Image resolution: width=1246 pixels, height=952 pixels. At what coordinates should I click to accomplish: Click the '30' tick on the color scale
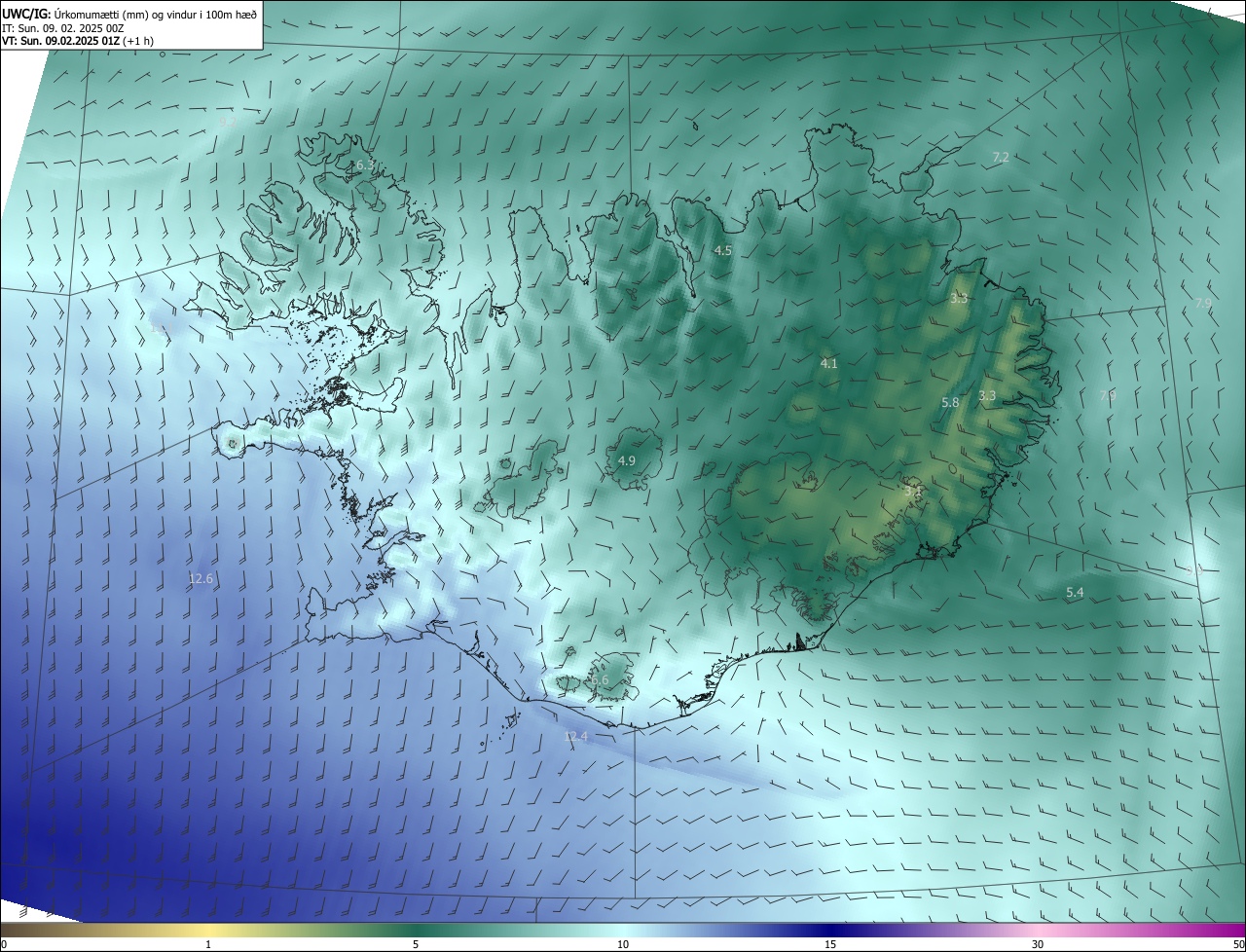pyautogui.click(x=1038, y=944)
